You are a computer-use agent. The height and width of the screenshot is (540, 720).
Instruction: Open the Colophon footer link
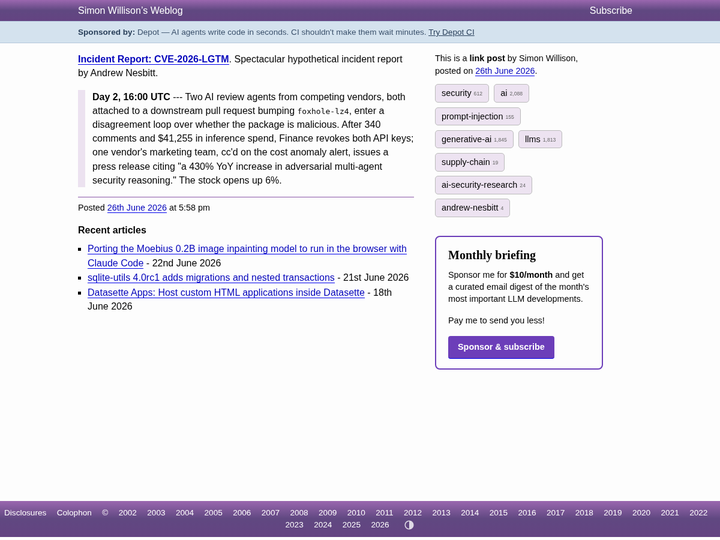pyautogui.click(x=74, y=513)
